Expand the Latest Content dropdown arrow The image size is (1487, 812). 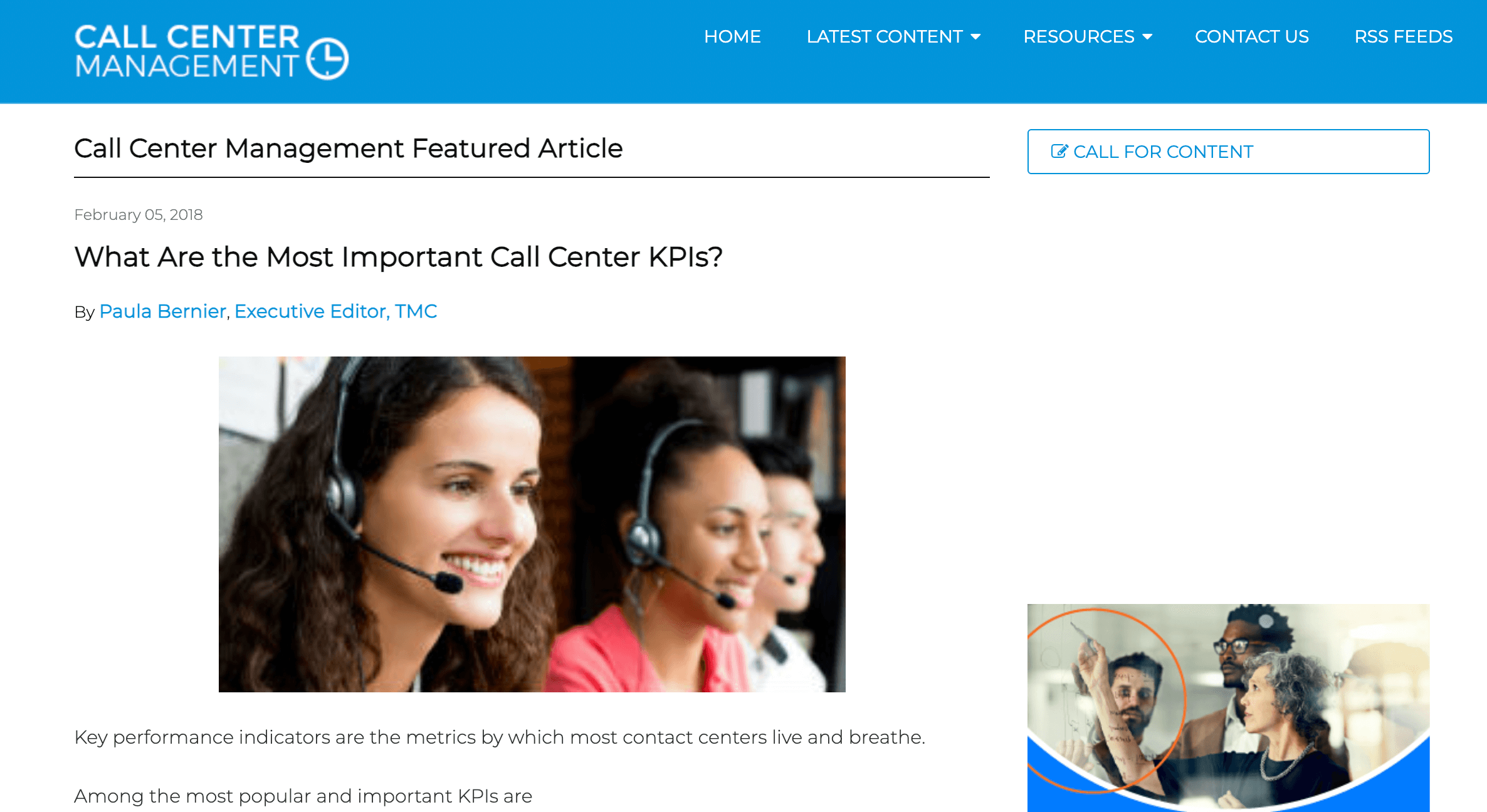click(x=975, y=37)
